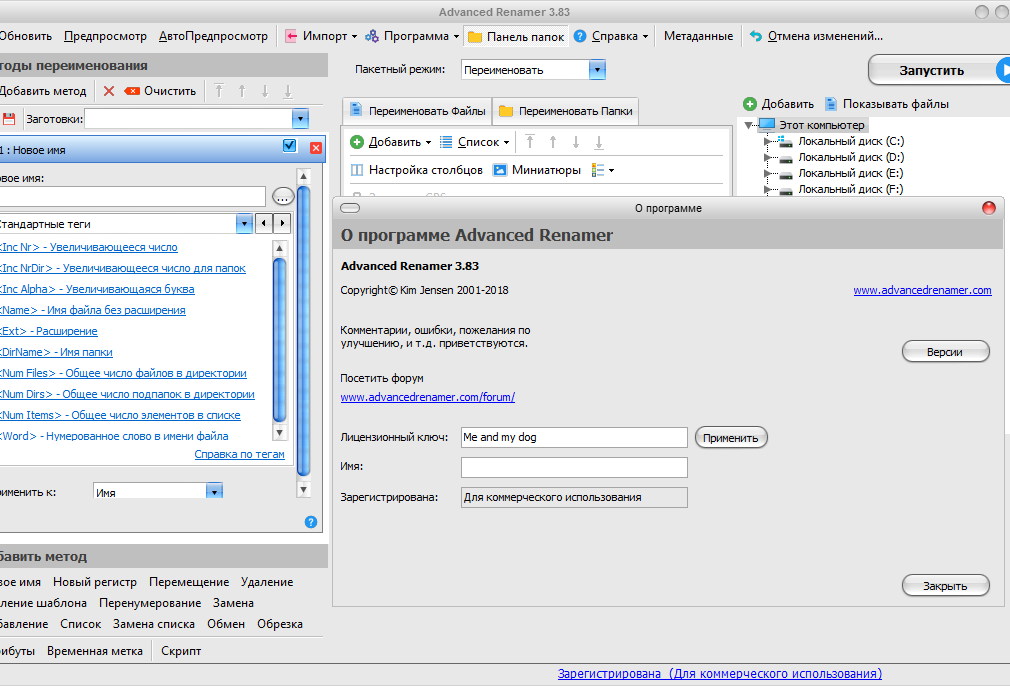The image size is (1010, 686).
Task: Click the Миниатюры thumbnails icon
Action: point(500,170)
